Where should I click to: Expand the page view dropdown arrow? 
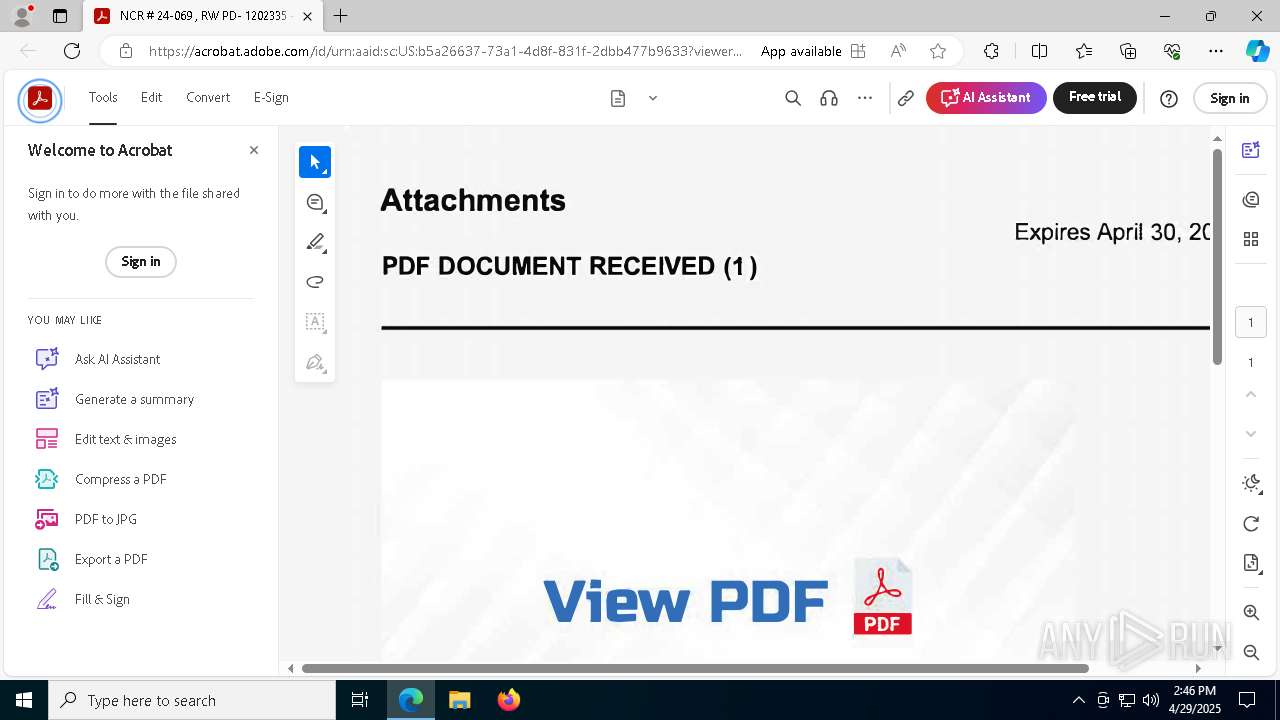coord(653,98)
